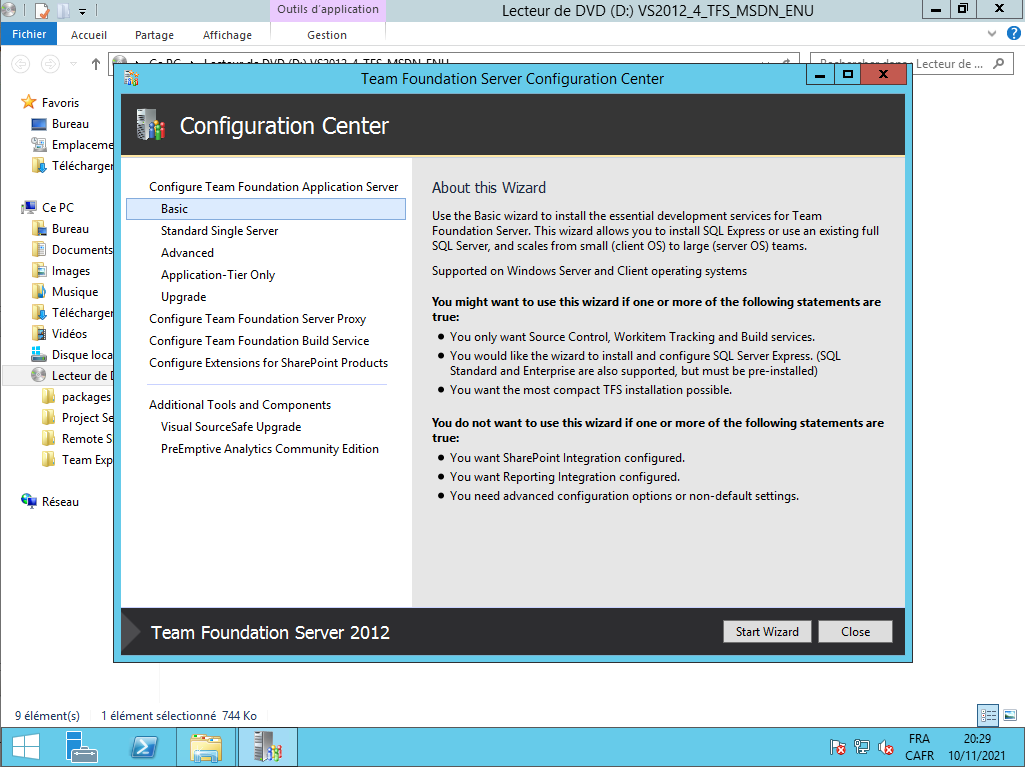Launch PowerShell from the taskbar
Viewport: 1025px width, 767px height.
coord(144,747)
